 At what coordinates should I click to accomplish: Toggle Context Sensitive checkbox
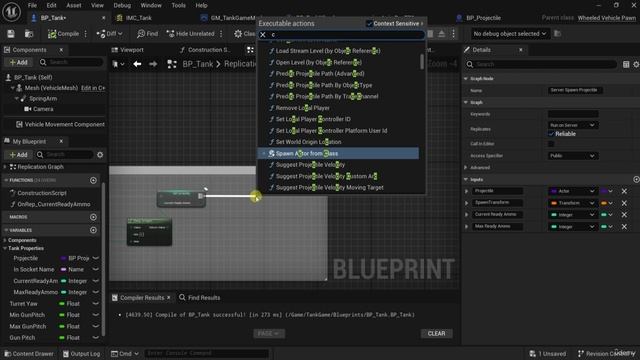[x=369, y=24]
